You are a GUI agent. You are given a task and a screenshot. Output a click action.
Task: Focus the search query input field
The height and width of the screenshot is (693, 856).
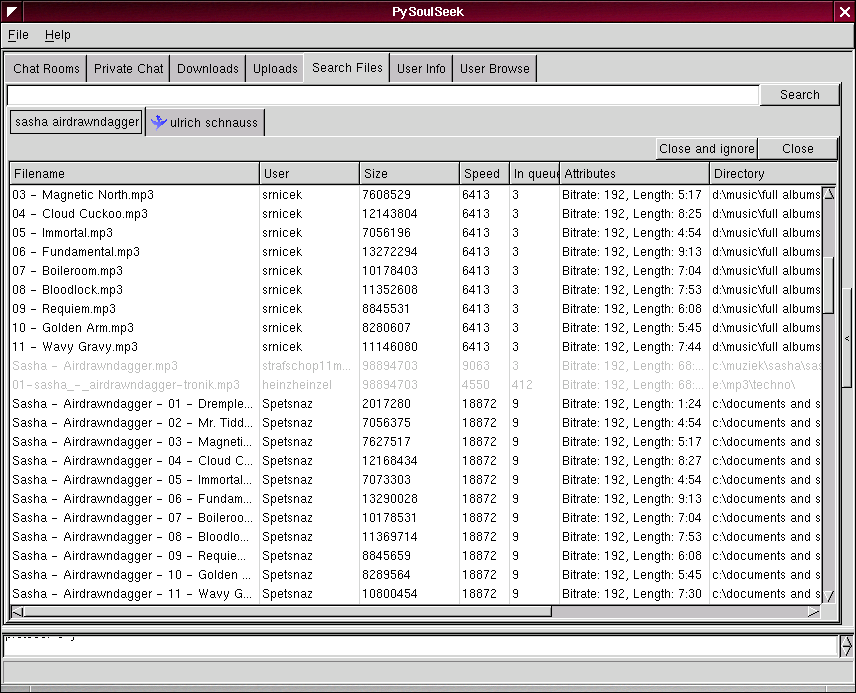[x=383, y=95]
